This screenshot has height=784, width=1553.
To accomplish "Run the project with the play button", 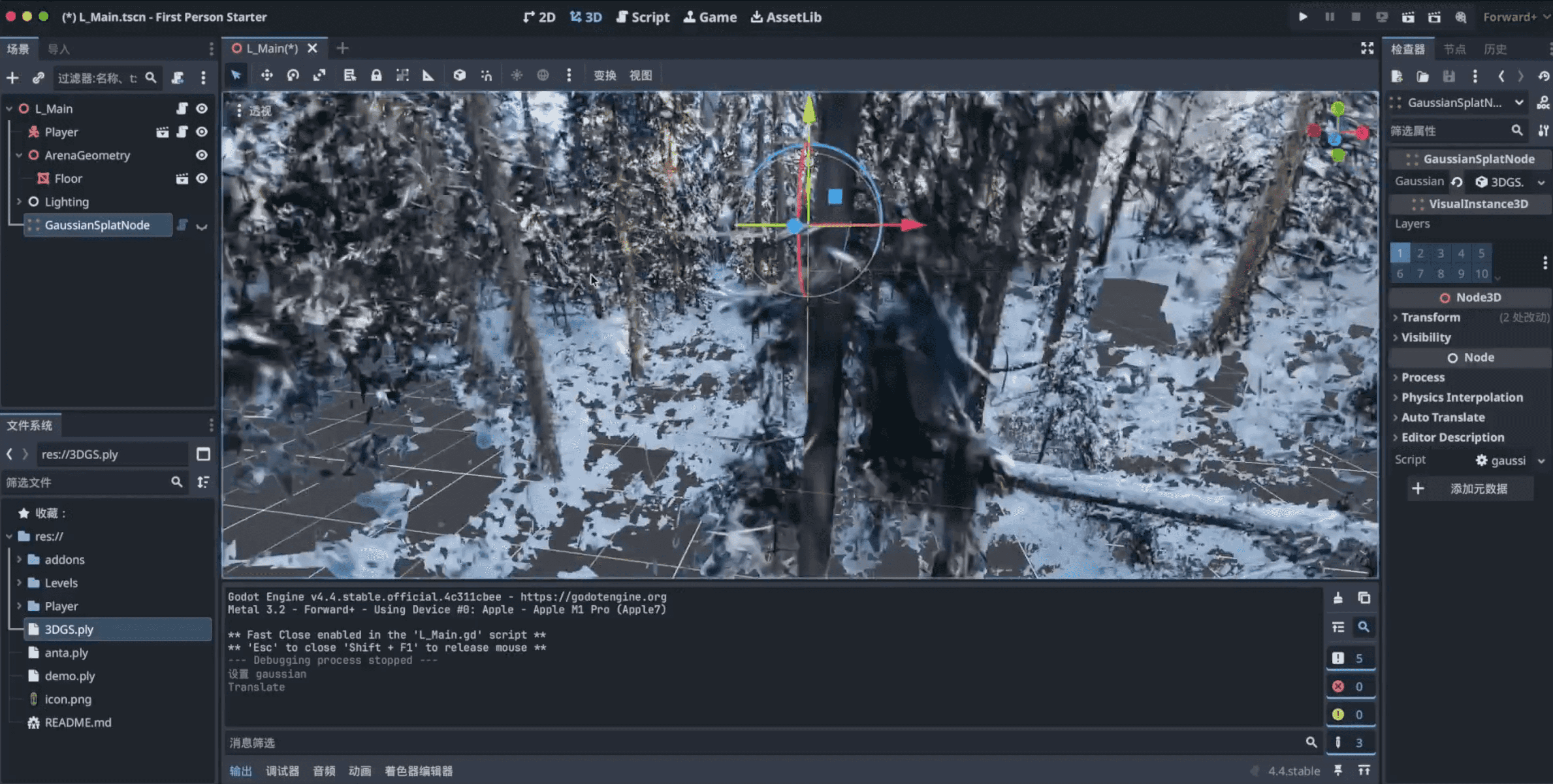I will (1303, 17).
